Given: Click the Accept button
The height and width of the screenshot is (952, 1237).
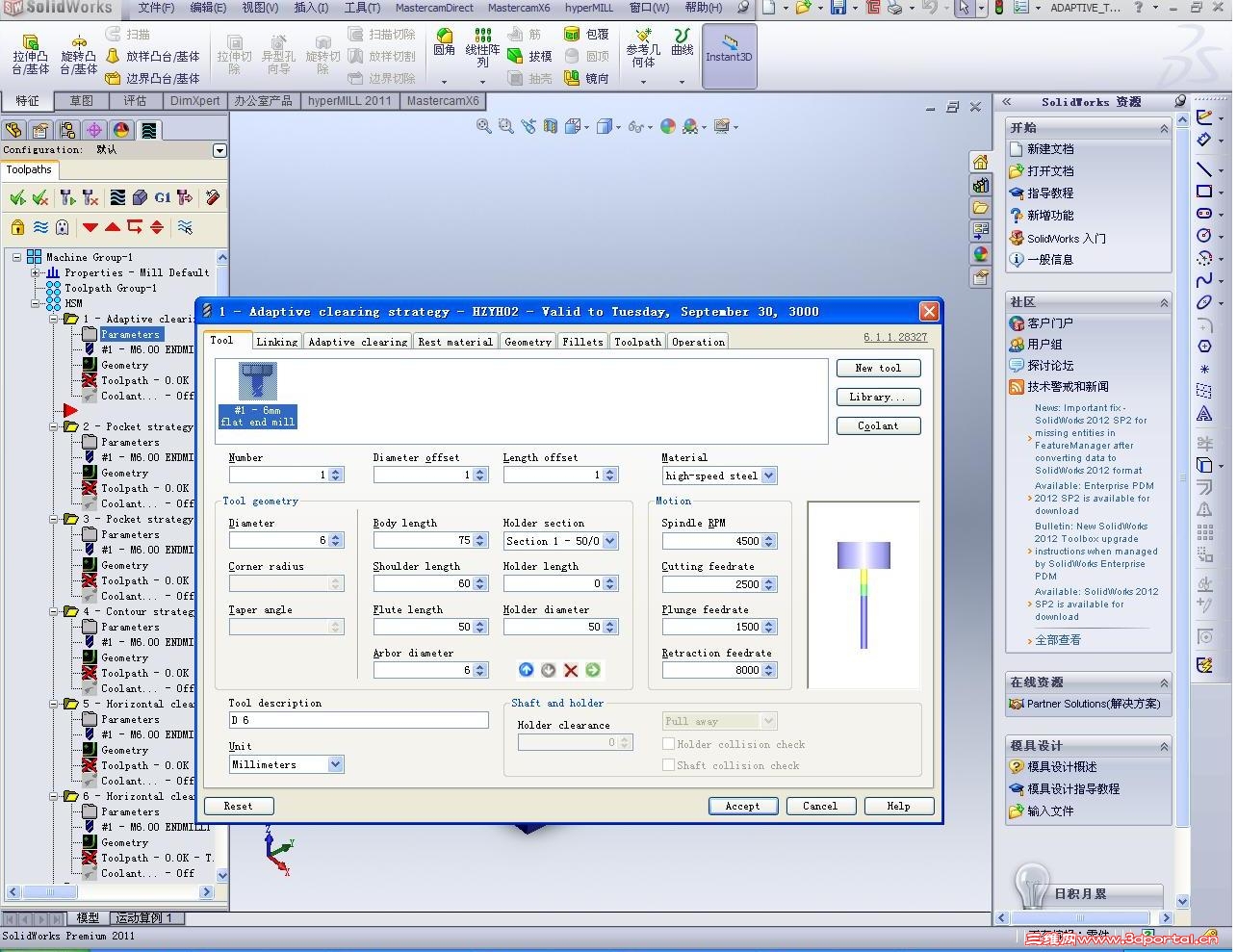Looking at the screenshot, I should click(x=742, y=806).
